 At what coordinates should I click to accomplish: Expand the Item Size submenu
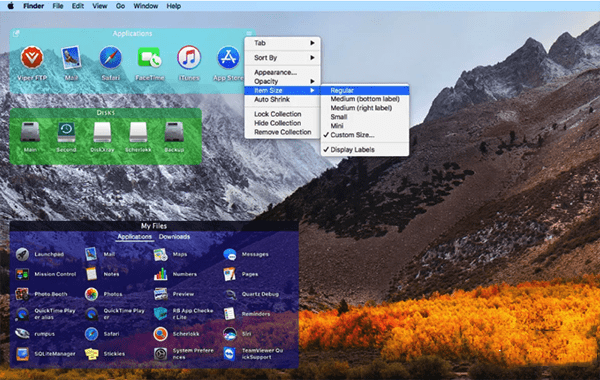coord(282,90)
